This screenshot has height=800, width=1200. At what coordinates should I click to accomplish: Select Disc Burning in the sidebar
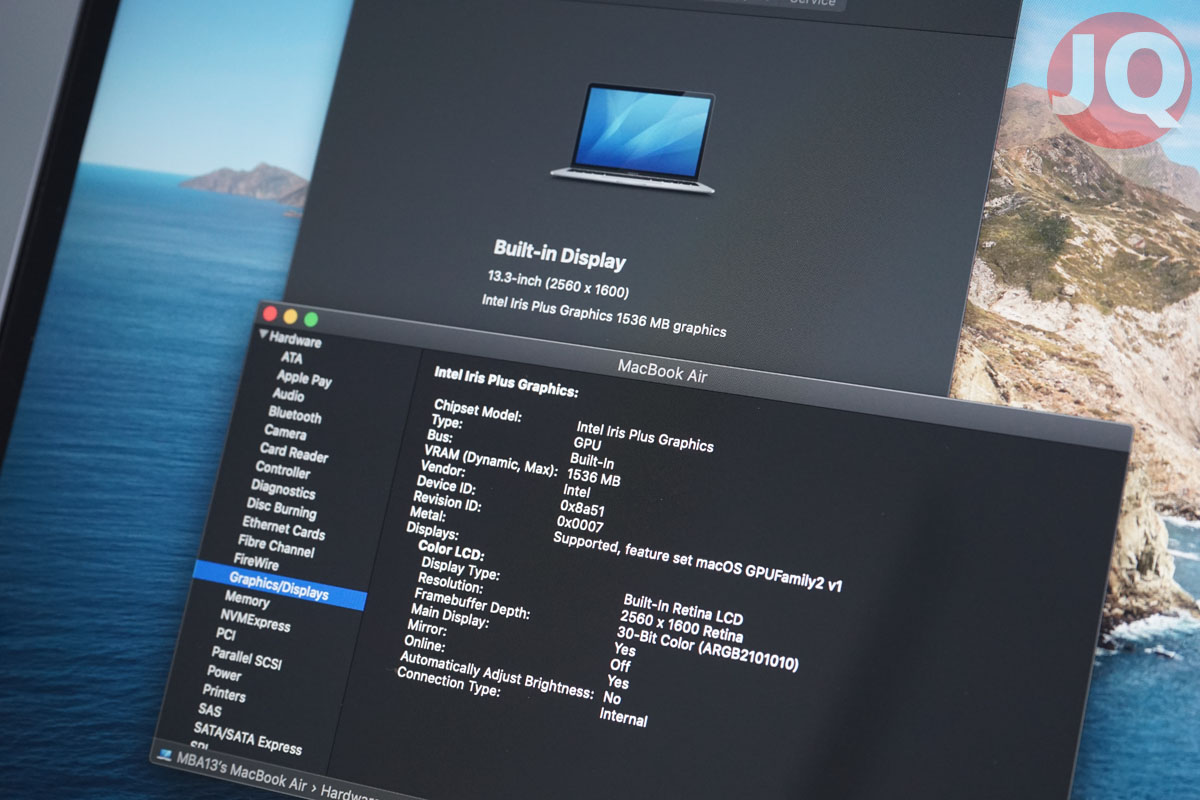pyautogui.click(x=281, y=510)
